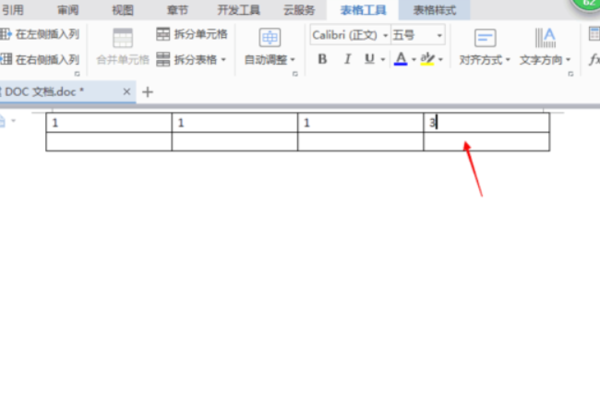Apply the font color A icon
600x401 pixels.
pyautogui.click(x=401, y=59)
